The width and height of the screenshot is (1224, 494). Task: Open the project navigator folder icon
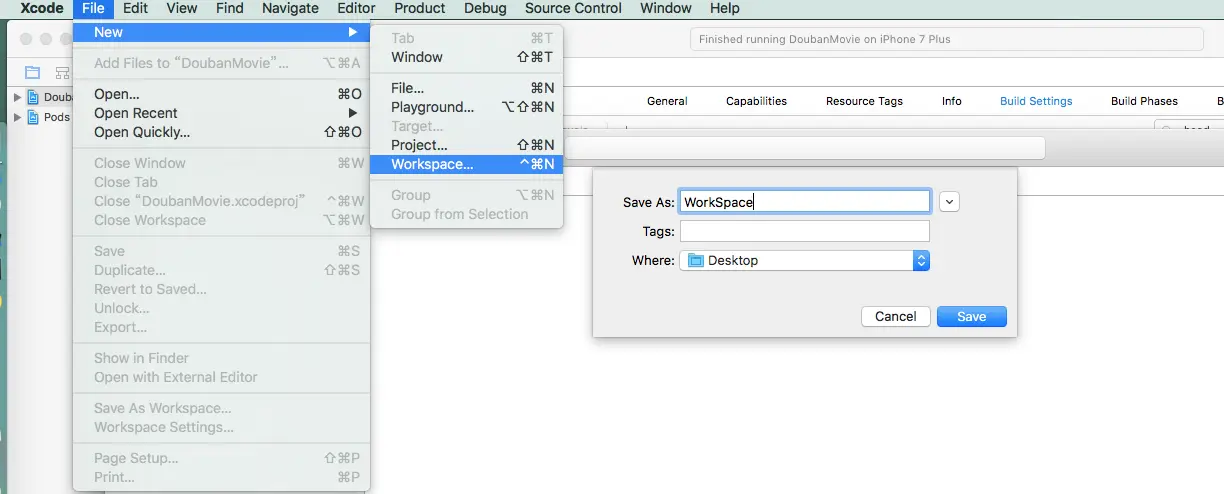pyautogui.click(x=33, y=72)
